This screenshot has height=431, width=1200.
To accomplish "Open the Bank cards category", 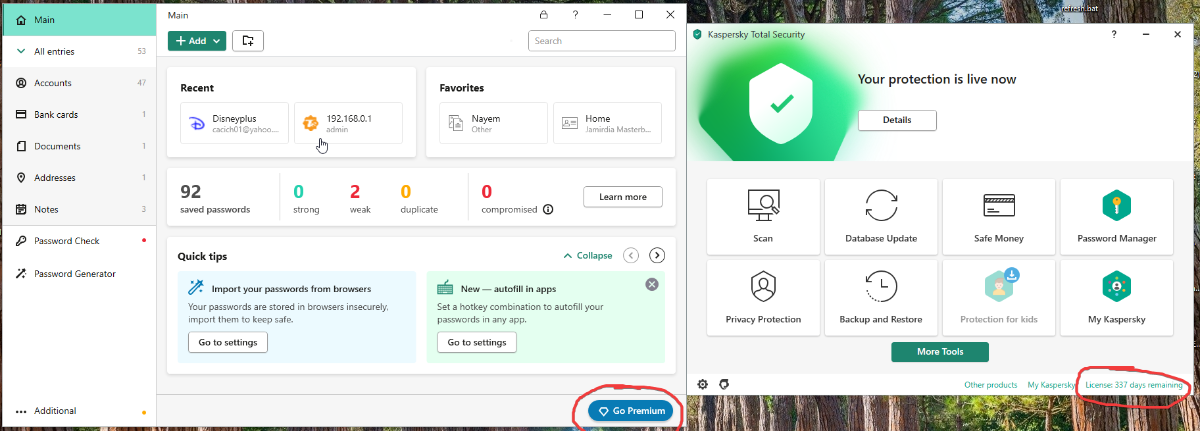I will [x=78, y=115].
